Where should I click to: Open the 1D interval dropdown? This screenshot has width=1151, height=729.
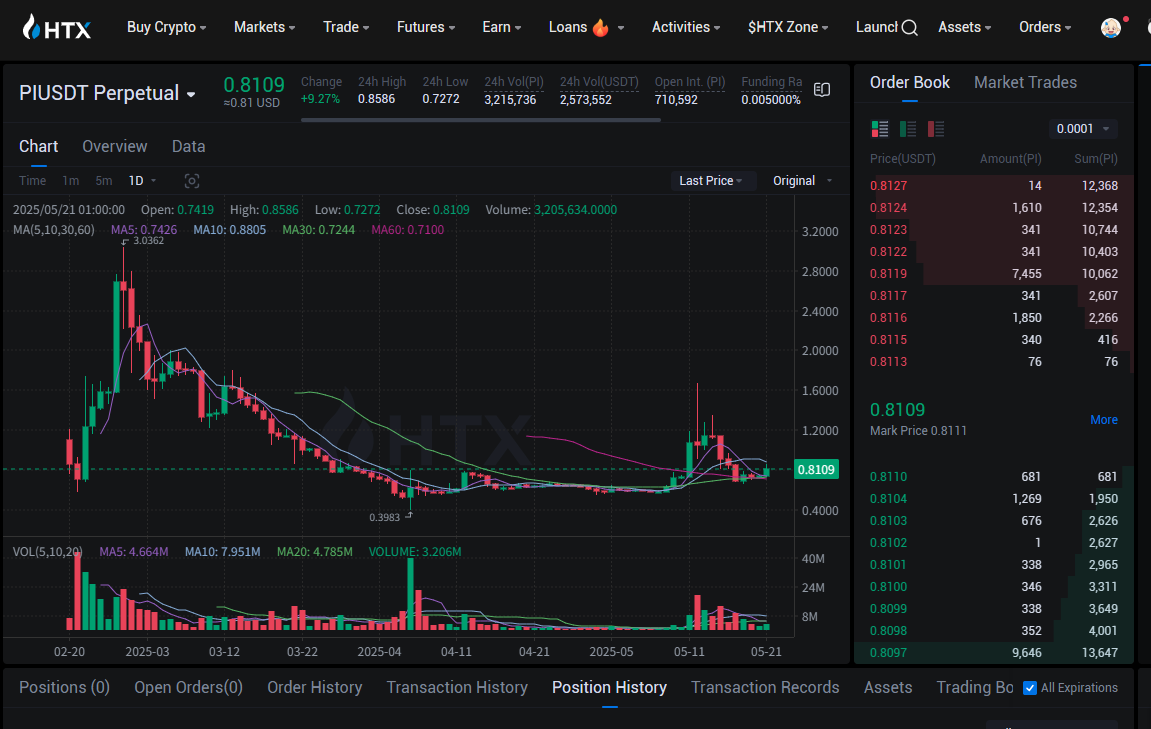142,181
